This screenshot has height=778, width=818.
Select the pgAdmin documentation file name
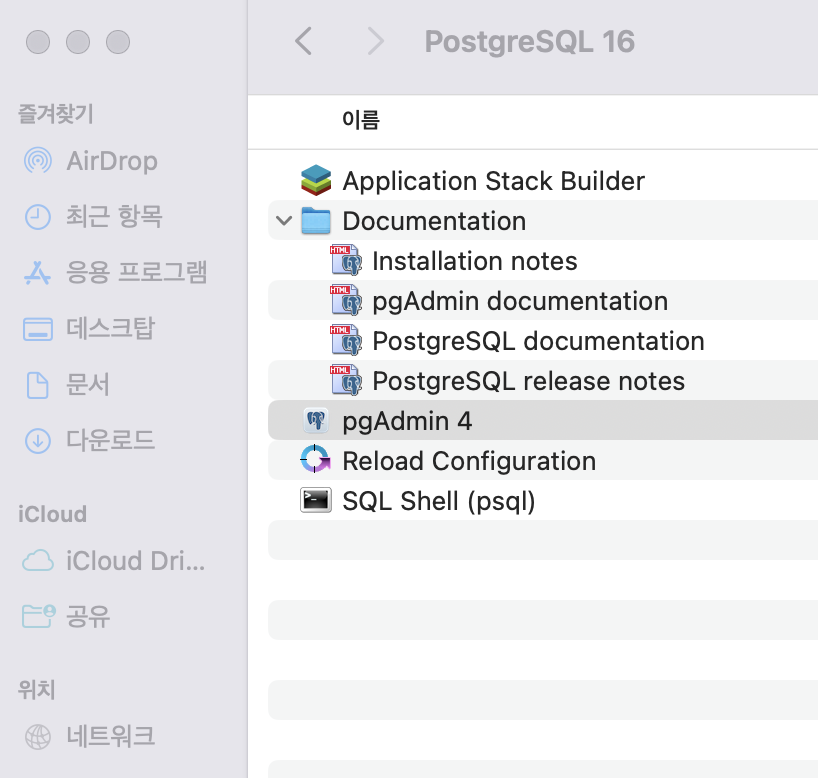coord(520,302)
